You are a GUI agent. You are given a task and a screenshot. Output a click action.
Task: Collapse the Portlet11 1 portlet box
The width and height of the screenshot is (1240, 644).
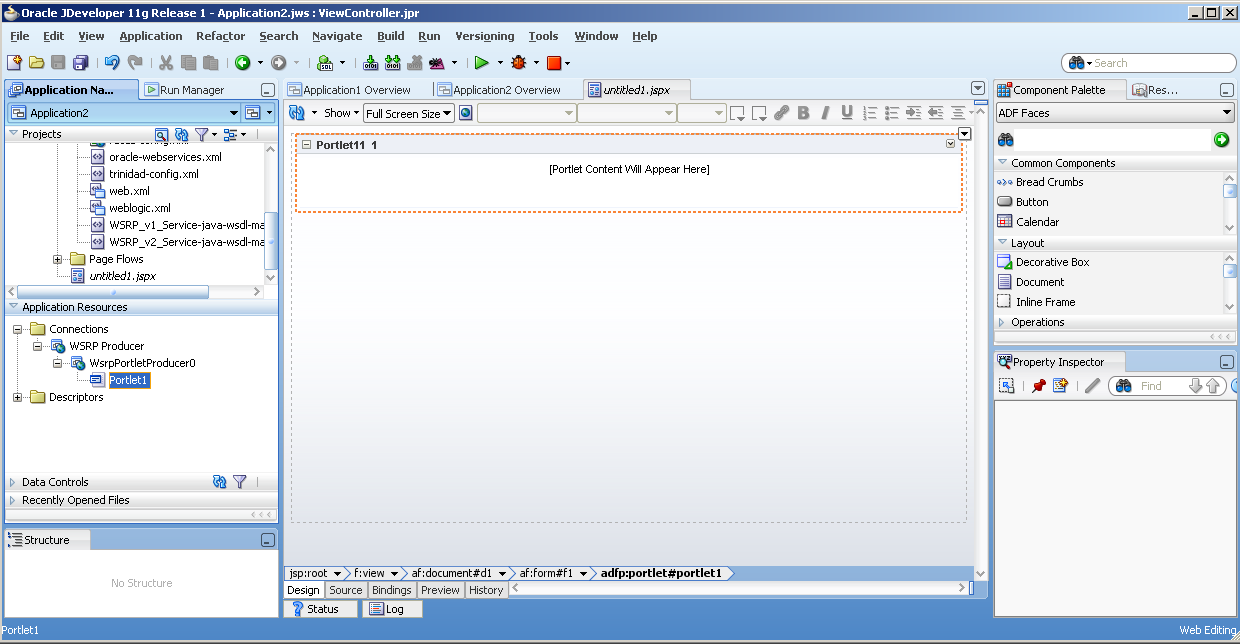[307, 145]
